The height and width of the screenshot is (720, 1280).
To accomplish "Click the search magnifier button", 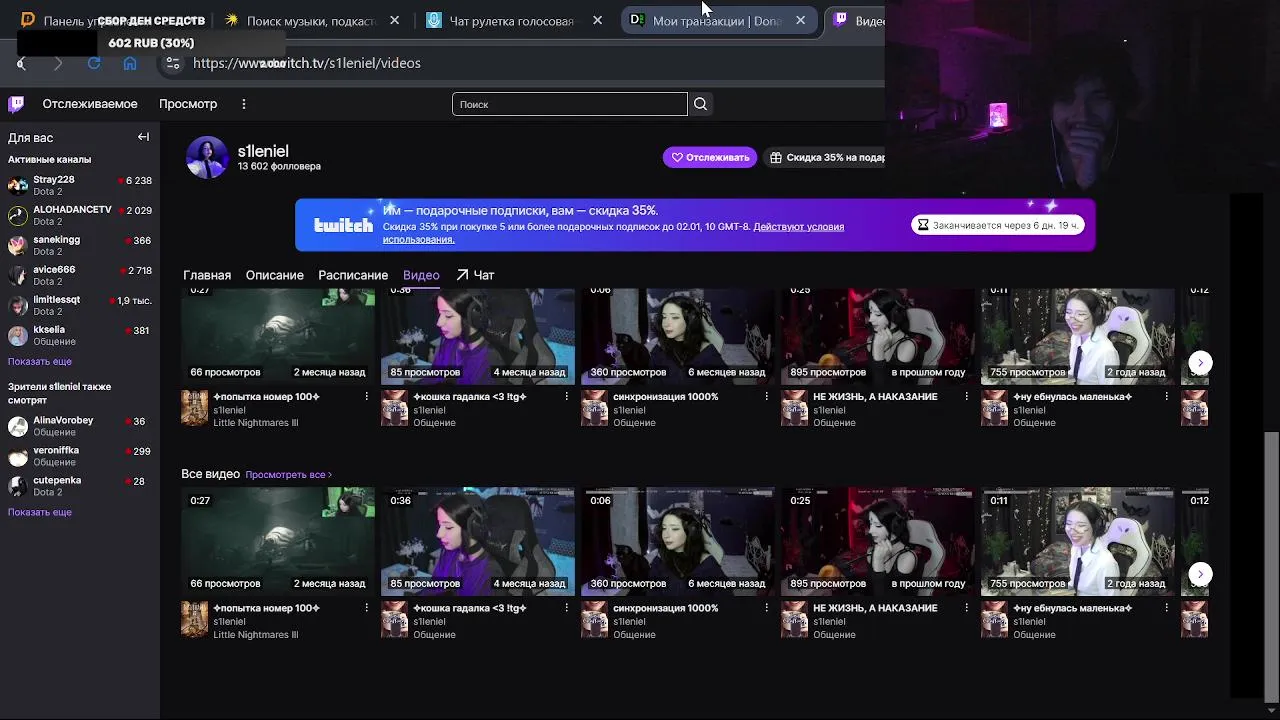I will [700, 104].
